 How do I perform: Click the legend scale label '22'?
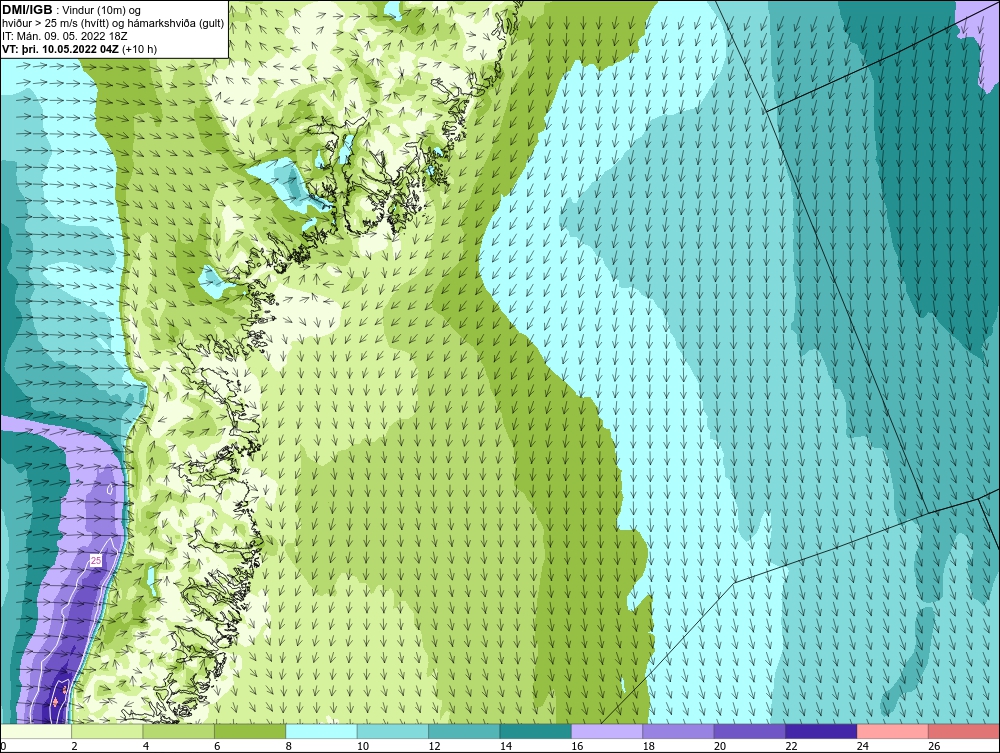(791, 746)
